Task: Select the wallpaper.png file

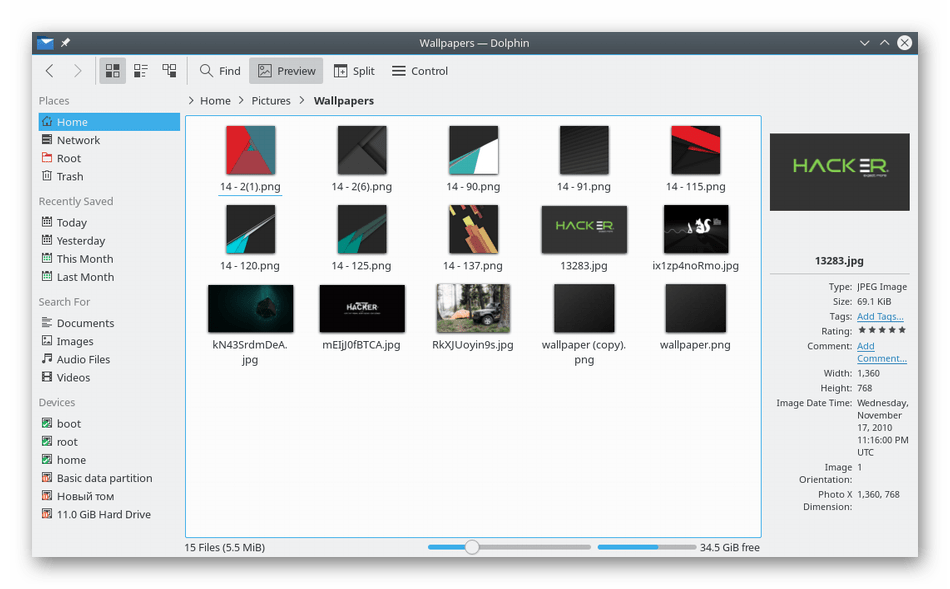Action: tap(696, 318)
